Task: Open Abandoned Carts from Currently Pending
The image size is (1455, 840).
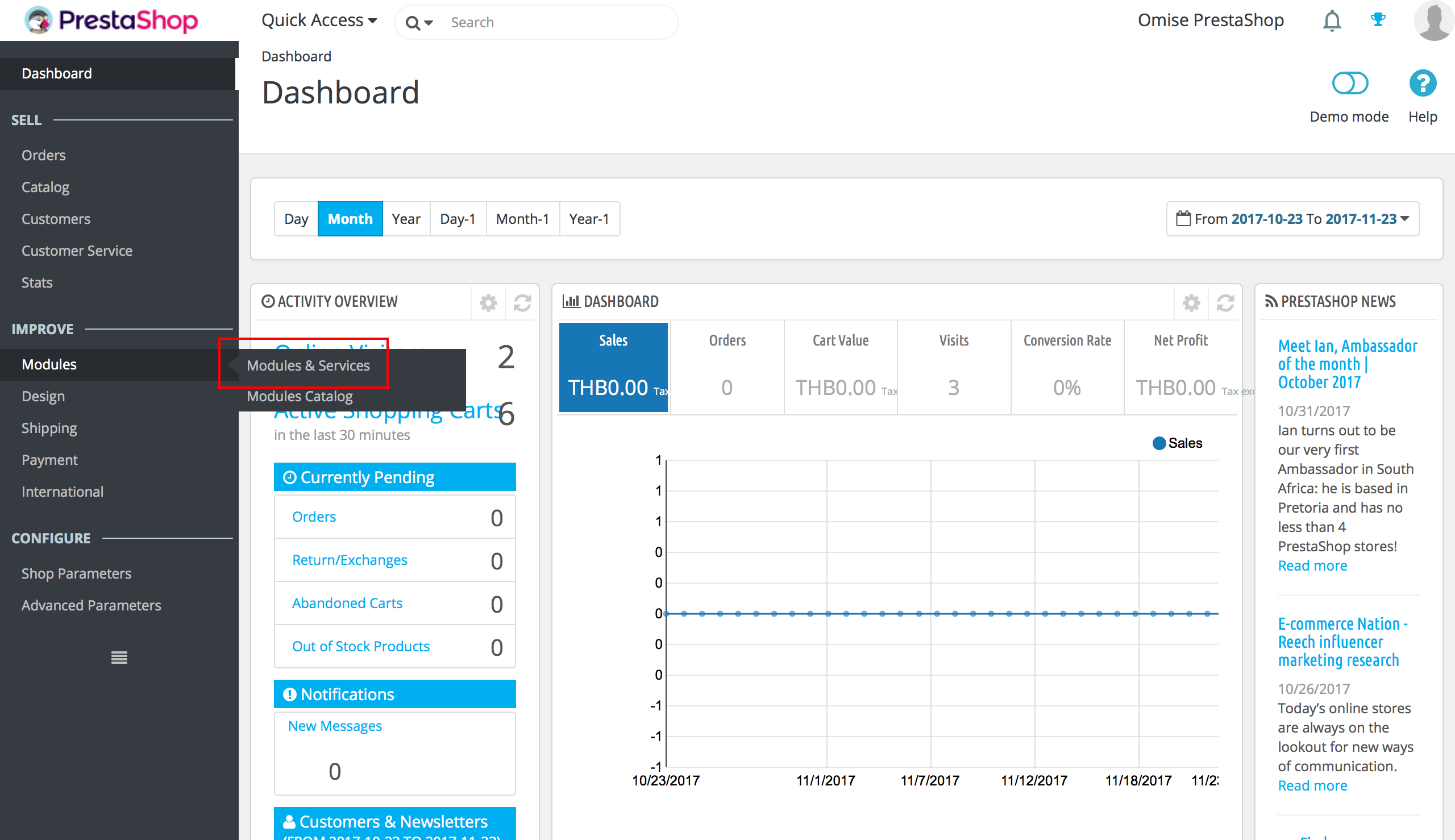Action: pos(347,603)
